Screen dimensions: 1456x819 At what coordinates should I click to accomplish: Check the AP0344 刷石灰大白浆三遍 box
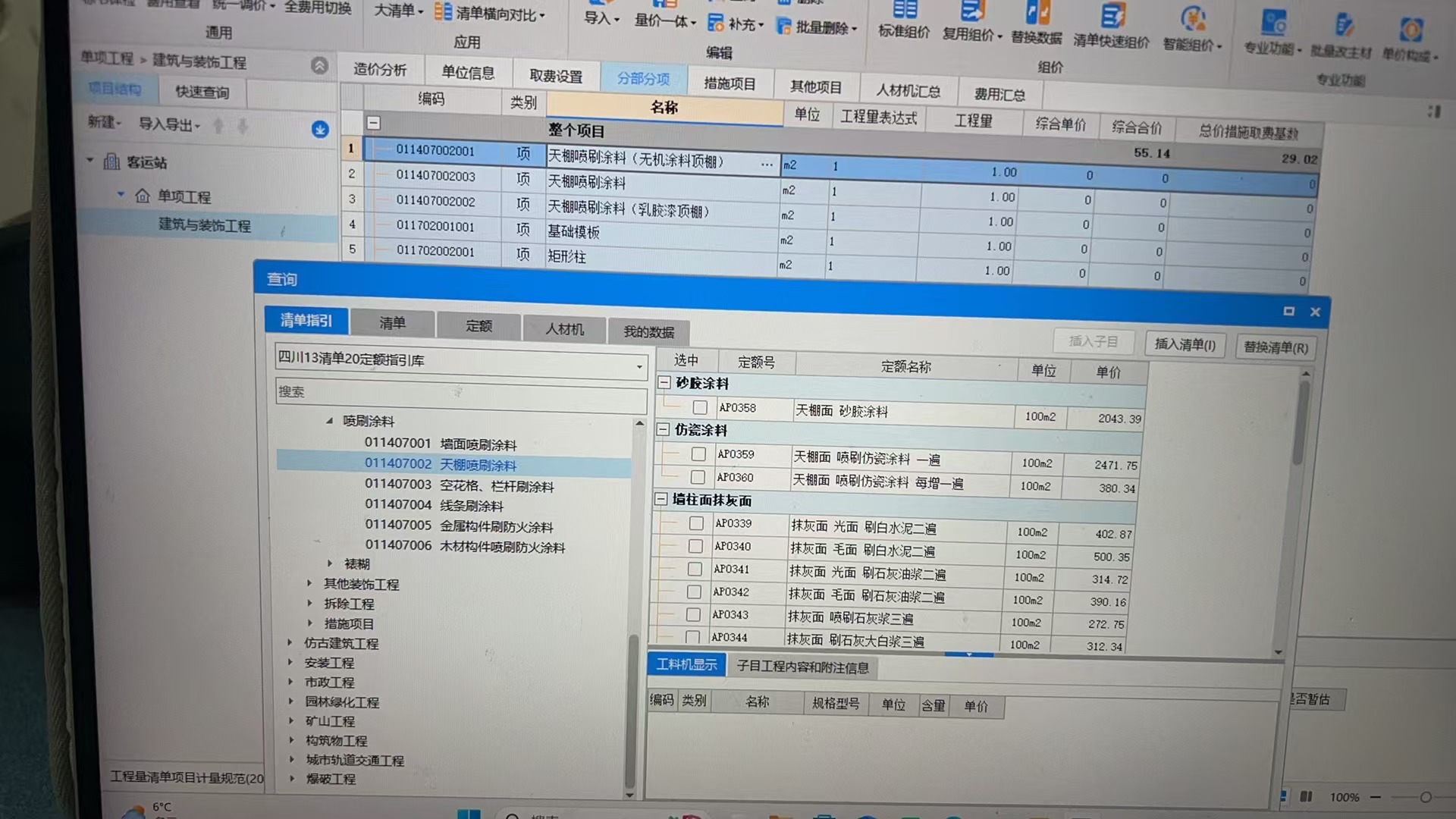(692, 637)
